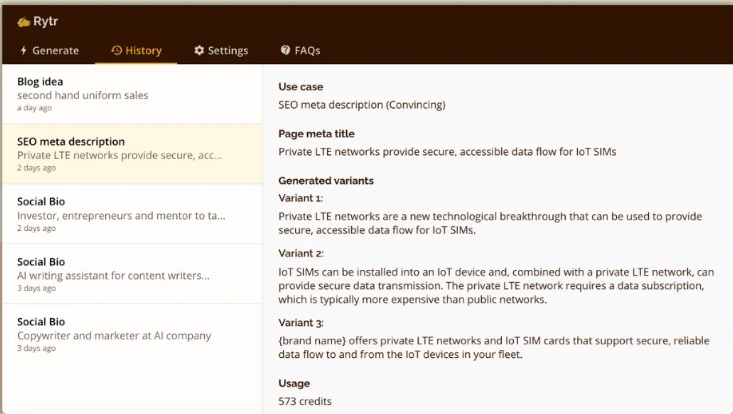The image size is (733, 414).
Task: Switch to the Generate tab
Action: pos(50,50)
